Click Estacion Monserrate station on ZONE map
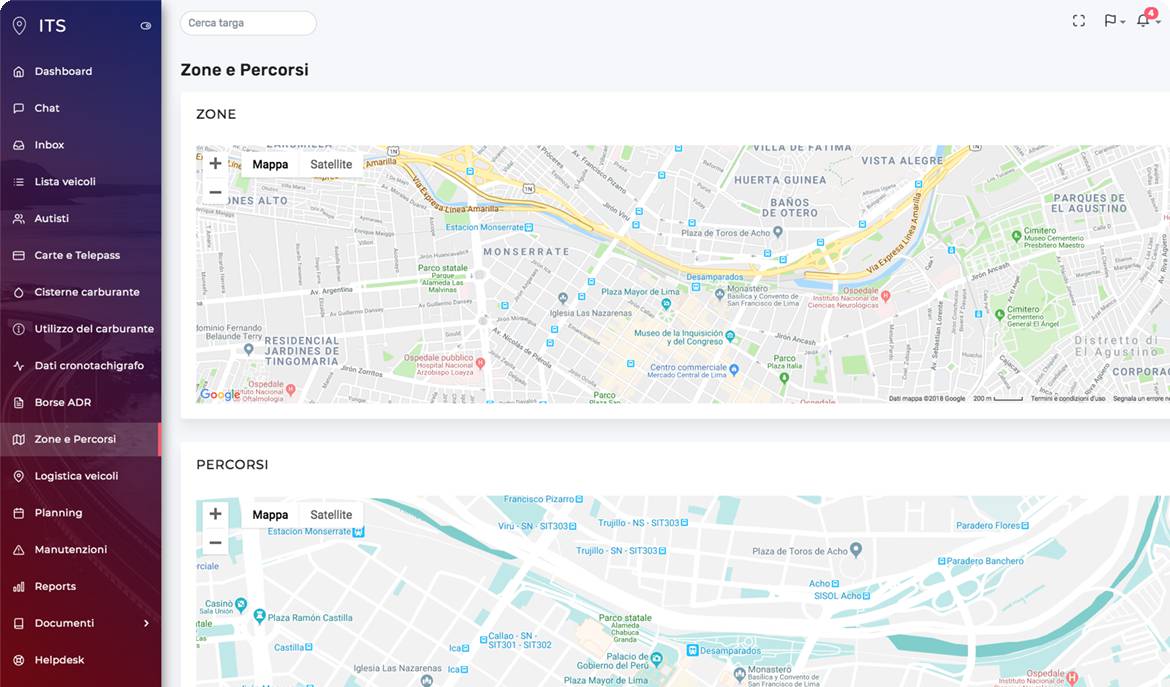The height and width of the screenshot is (687, 1170). (x=529, y=228)
